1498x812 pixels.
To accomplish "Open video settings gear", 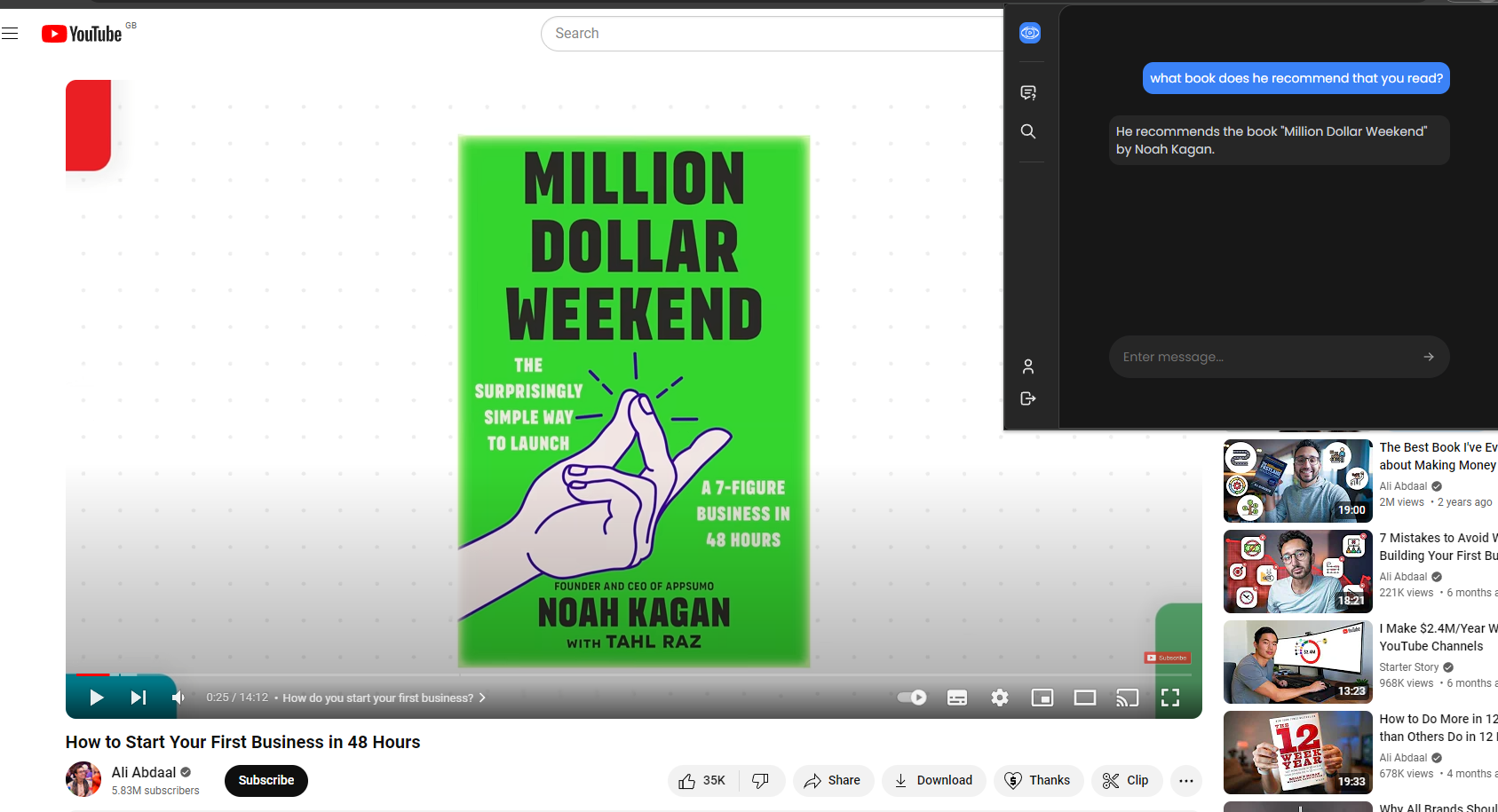I will tap(1000, 698).
